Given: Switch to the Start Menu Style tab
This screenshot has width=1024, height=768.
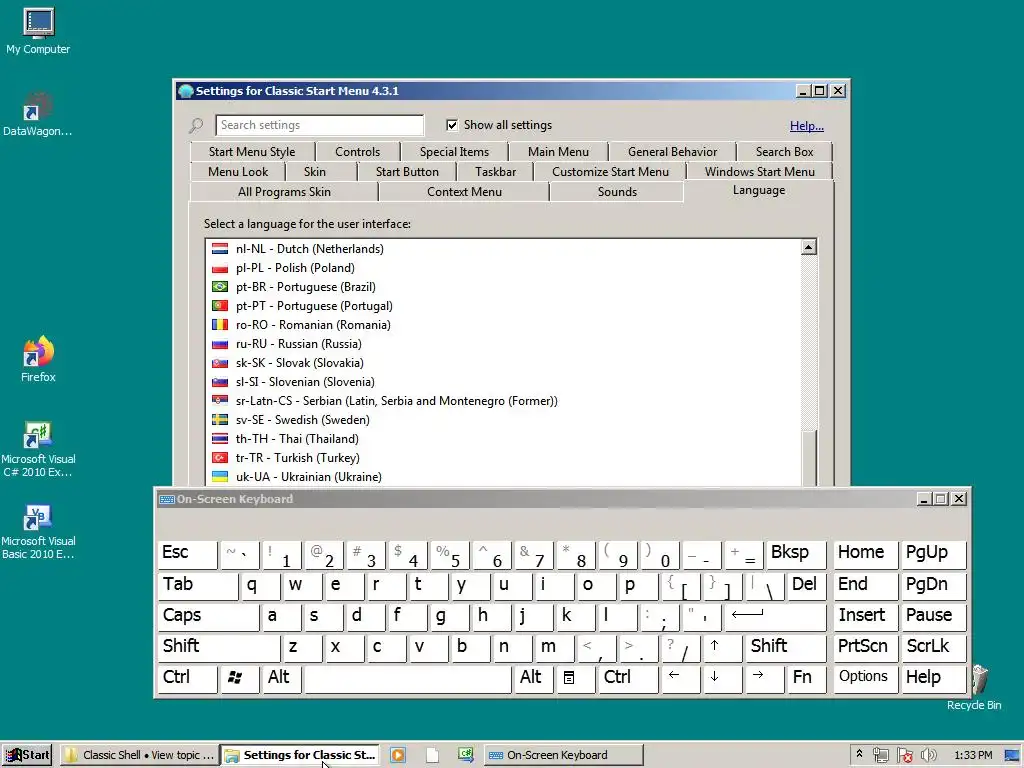Looking at the screenshot, I should 252,152.
